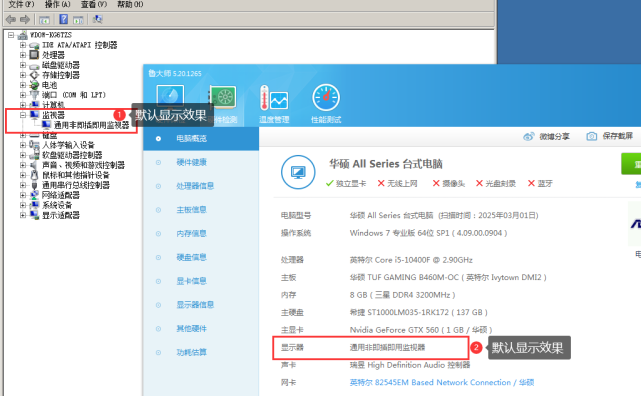Select the 磁盘驱动器 disk icon in tree

34,65
